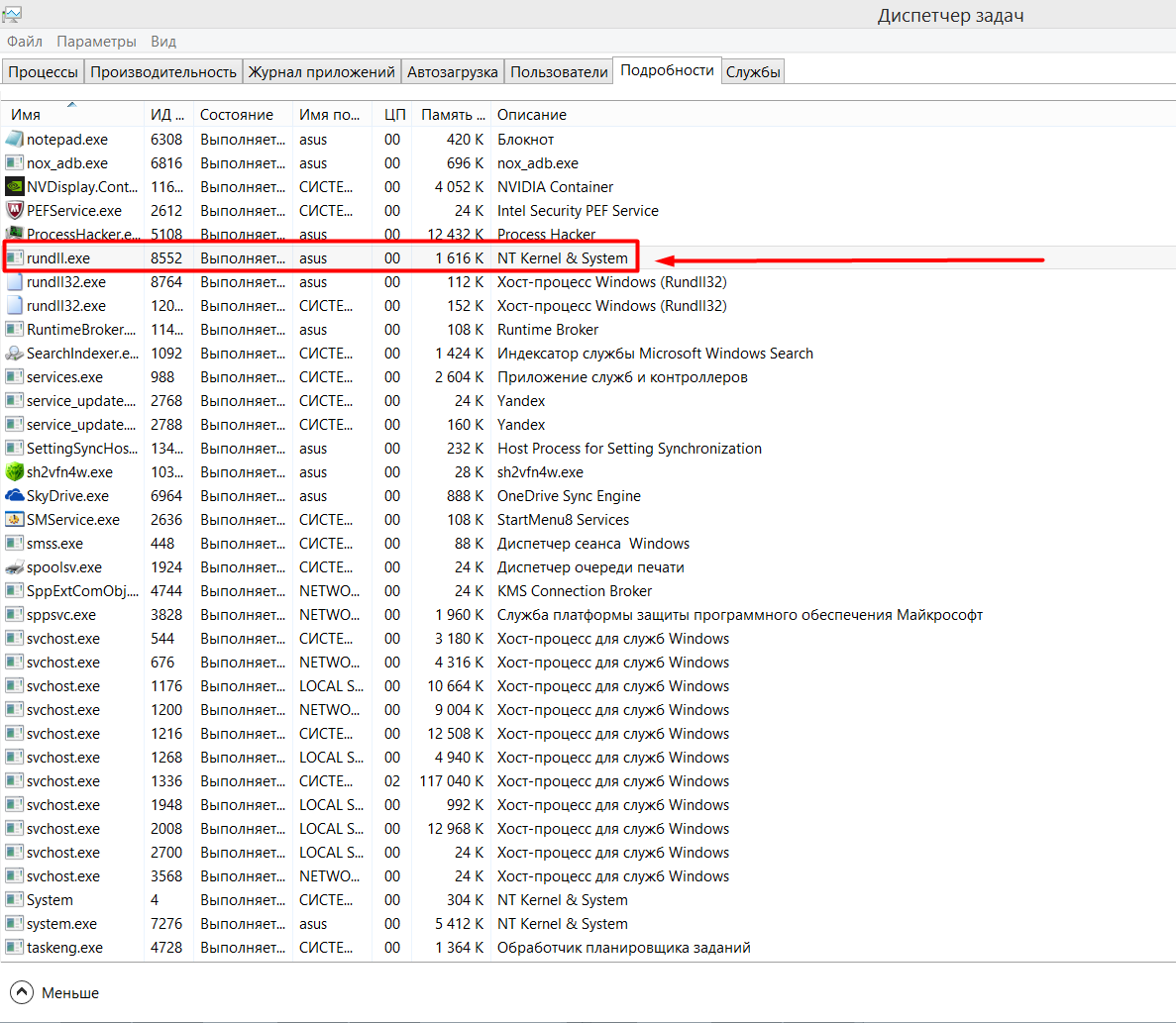Click the sh2vfn4w.exe green icon
This screenshot has width=1176, height=1023.
point(14,472)
